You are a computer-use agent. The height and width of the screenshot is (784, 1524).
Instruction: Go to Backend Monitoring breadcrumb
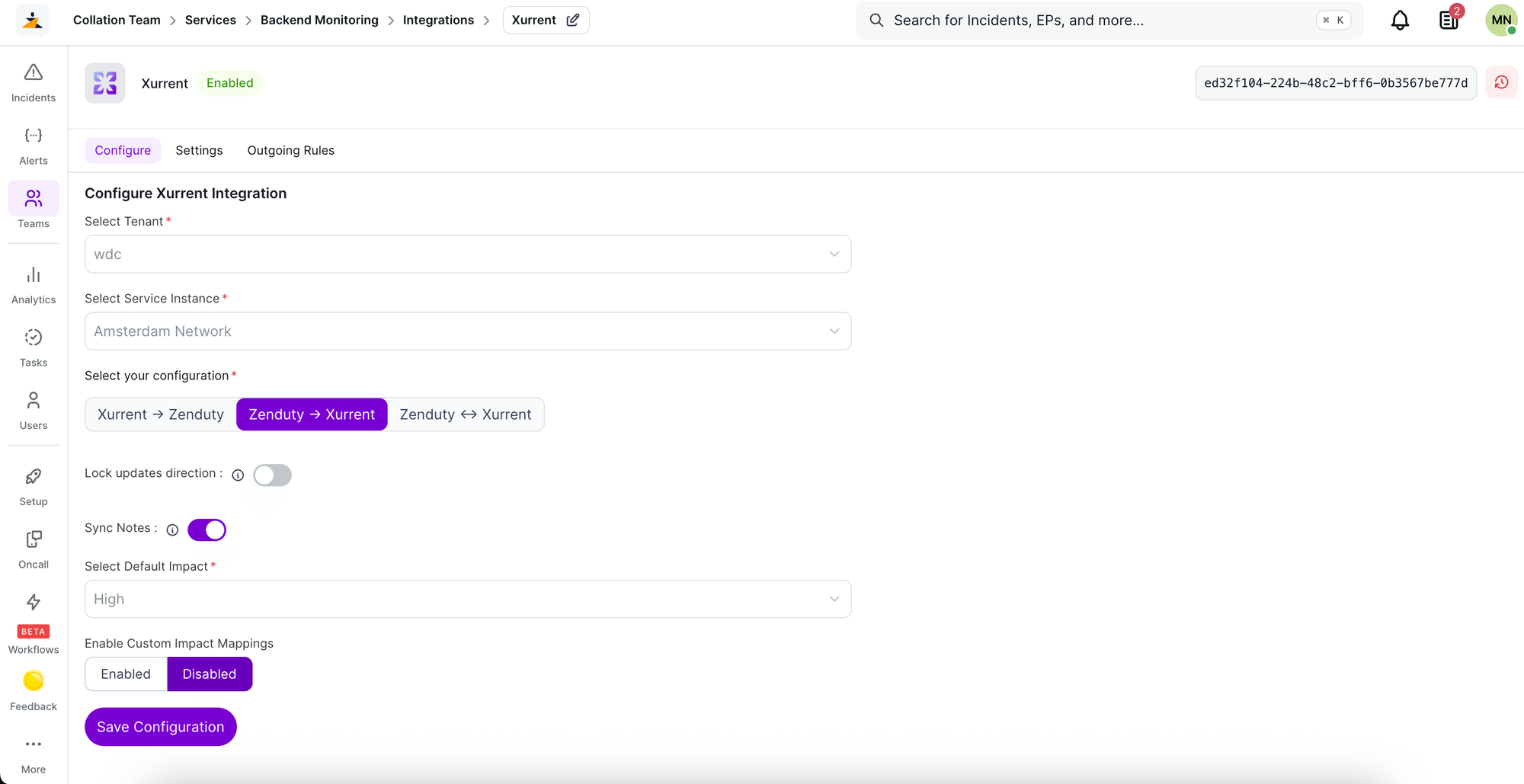(319, 20)
